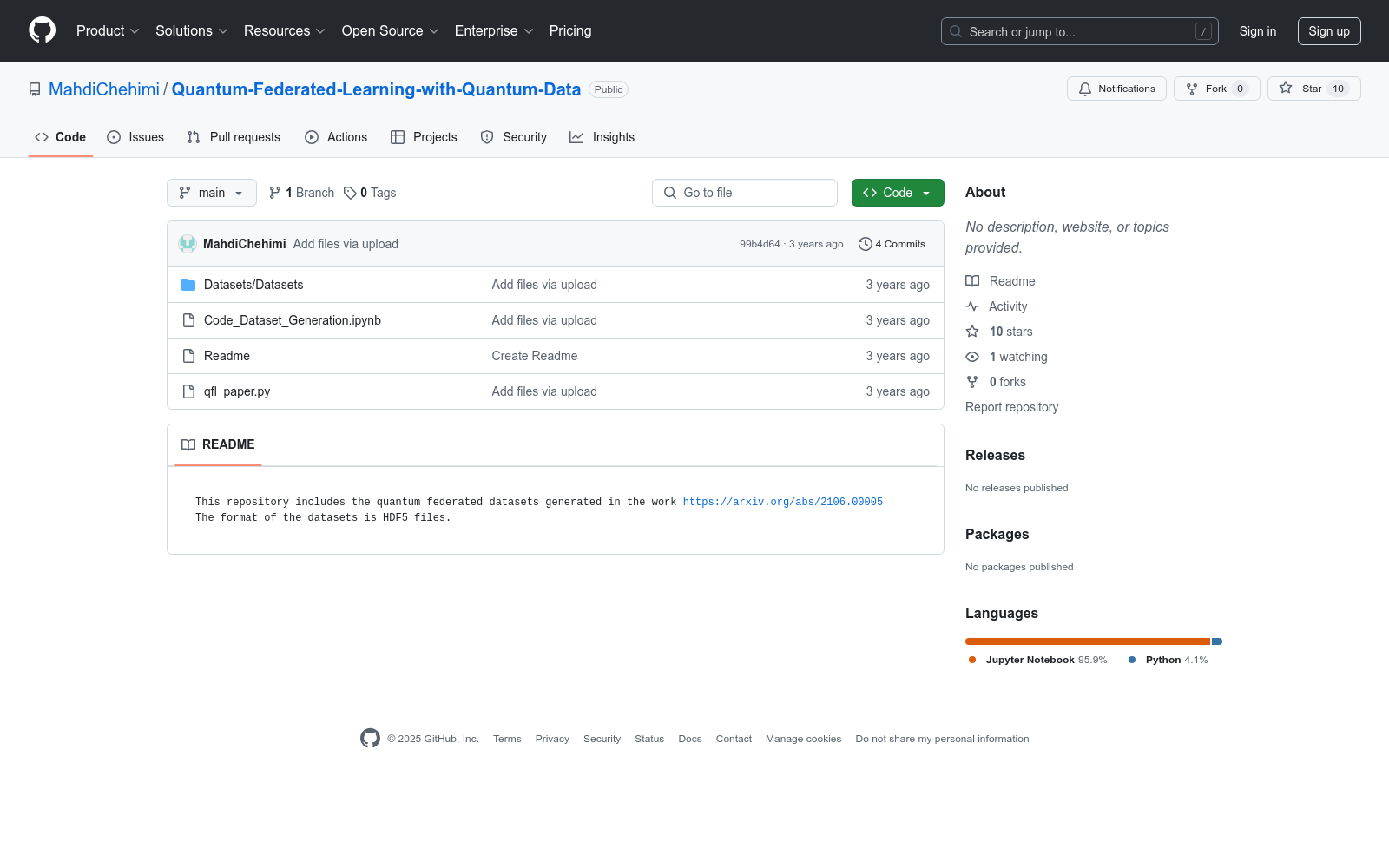View the 4 Commits history

click(892, 244)
